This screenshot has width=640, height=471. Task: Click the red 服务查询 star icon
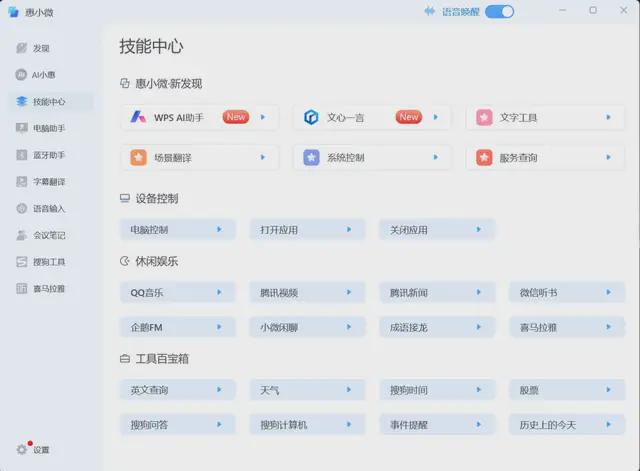(x=484, y=158)
